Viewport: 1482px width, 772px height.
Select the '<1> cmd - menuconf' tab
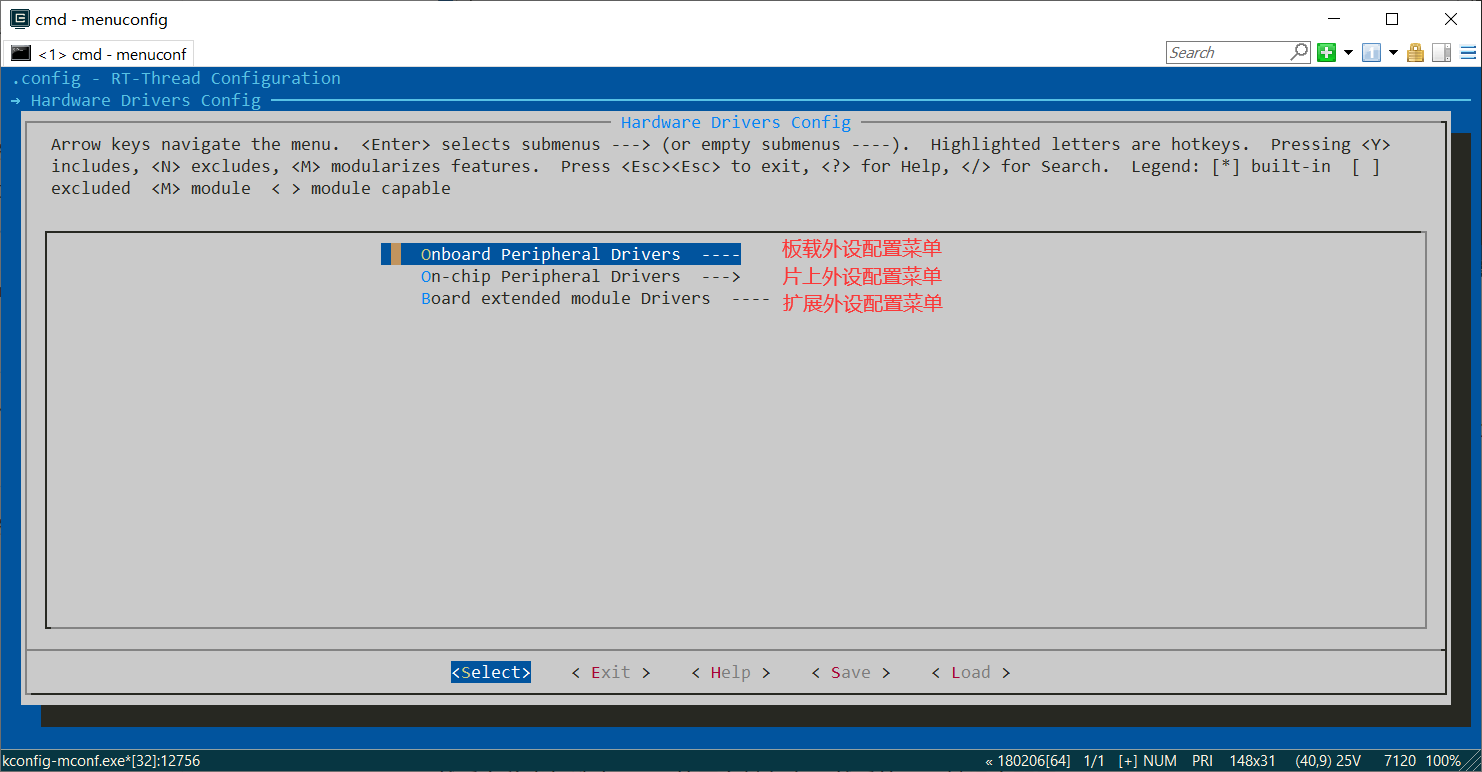pos(98,54)
